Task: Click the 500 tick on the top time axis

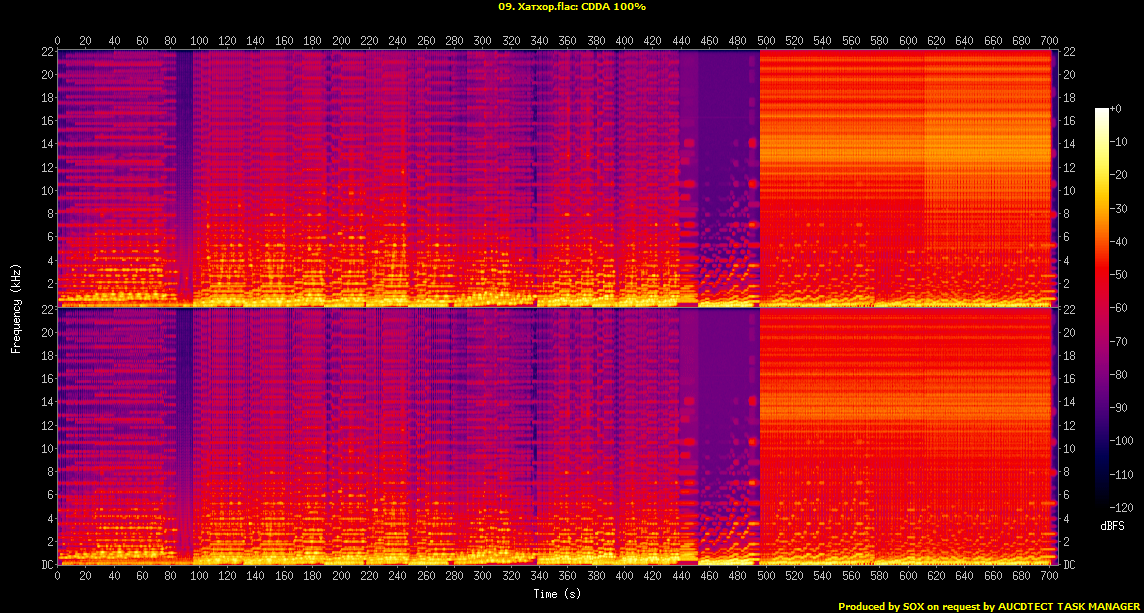Action: click(x=766, y=41)
